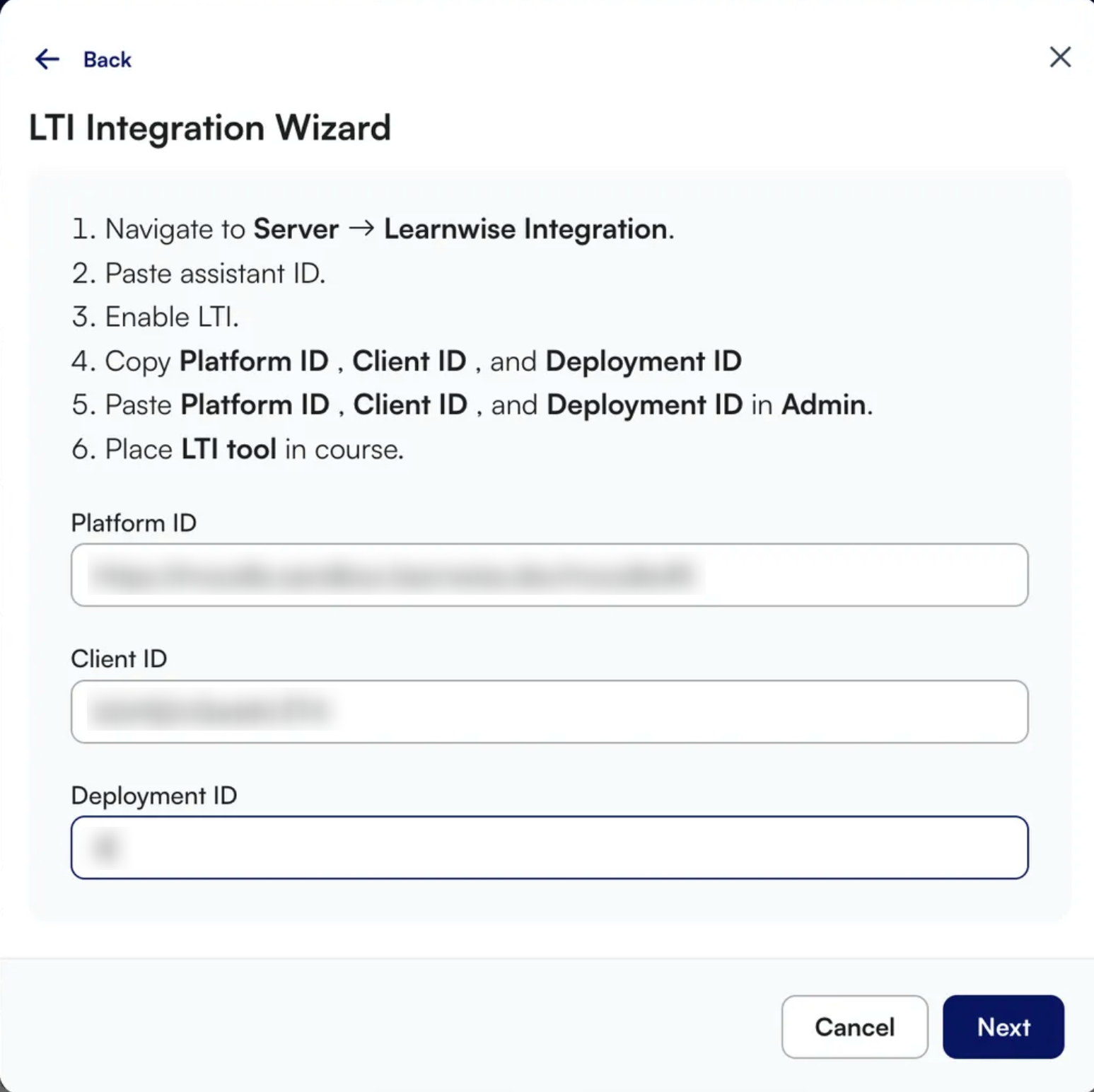Click the Platform ID field label

click(x=134, y=523)
